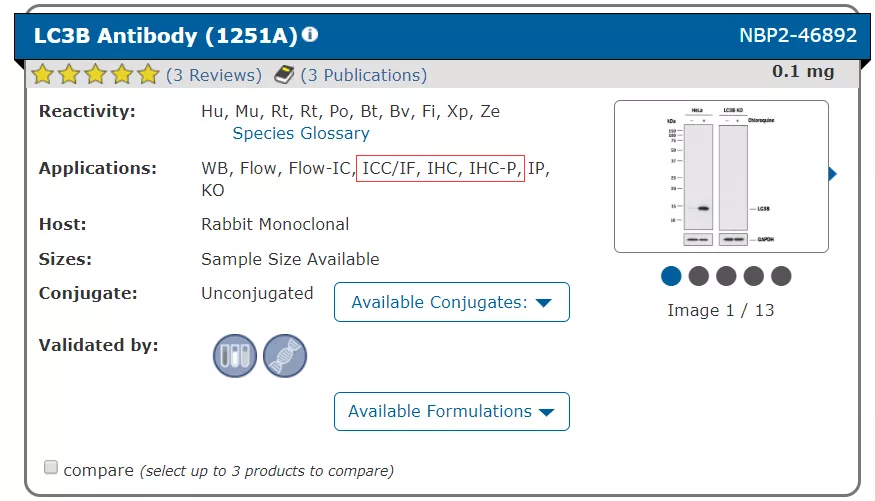875x501 pixels.
Task: Expand the Available Conjugates dropdown
Action: coord(451,302)
